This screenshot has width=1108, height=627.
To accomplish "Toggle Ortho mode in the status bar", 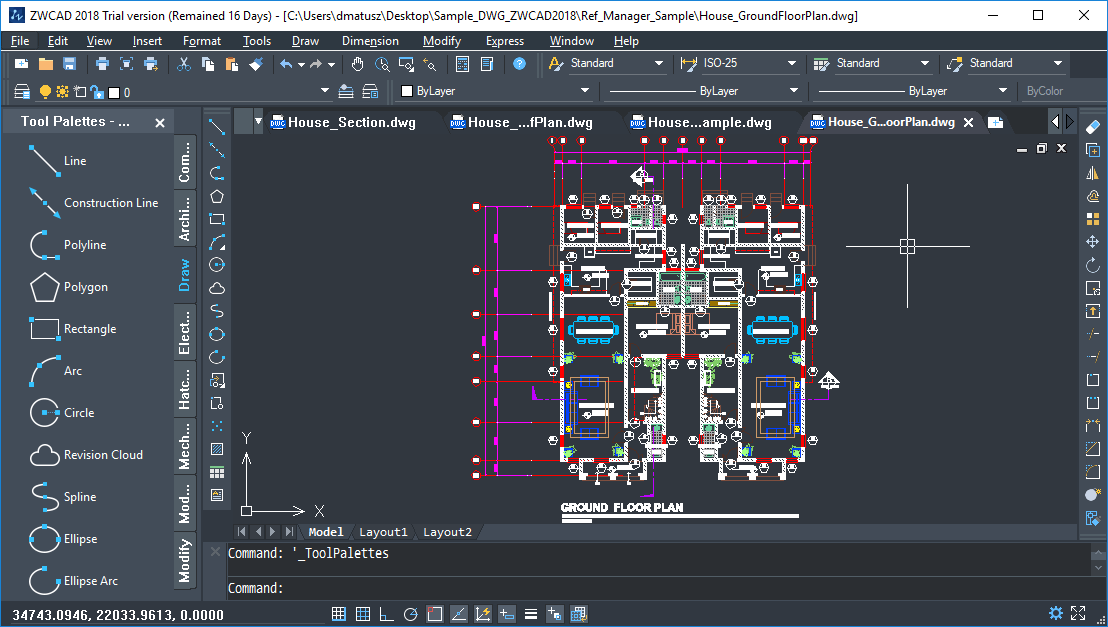I will (x=386, y=614).
